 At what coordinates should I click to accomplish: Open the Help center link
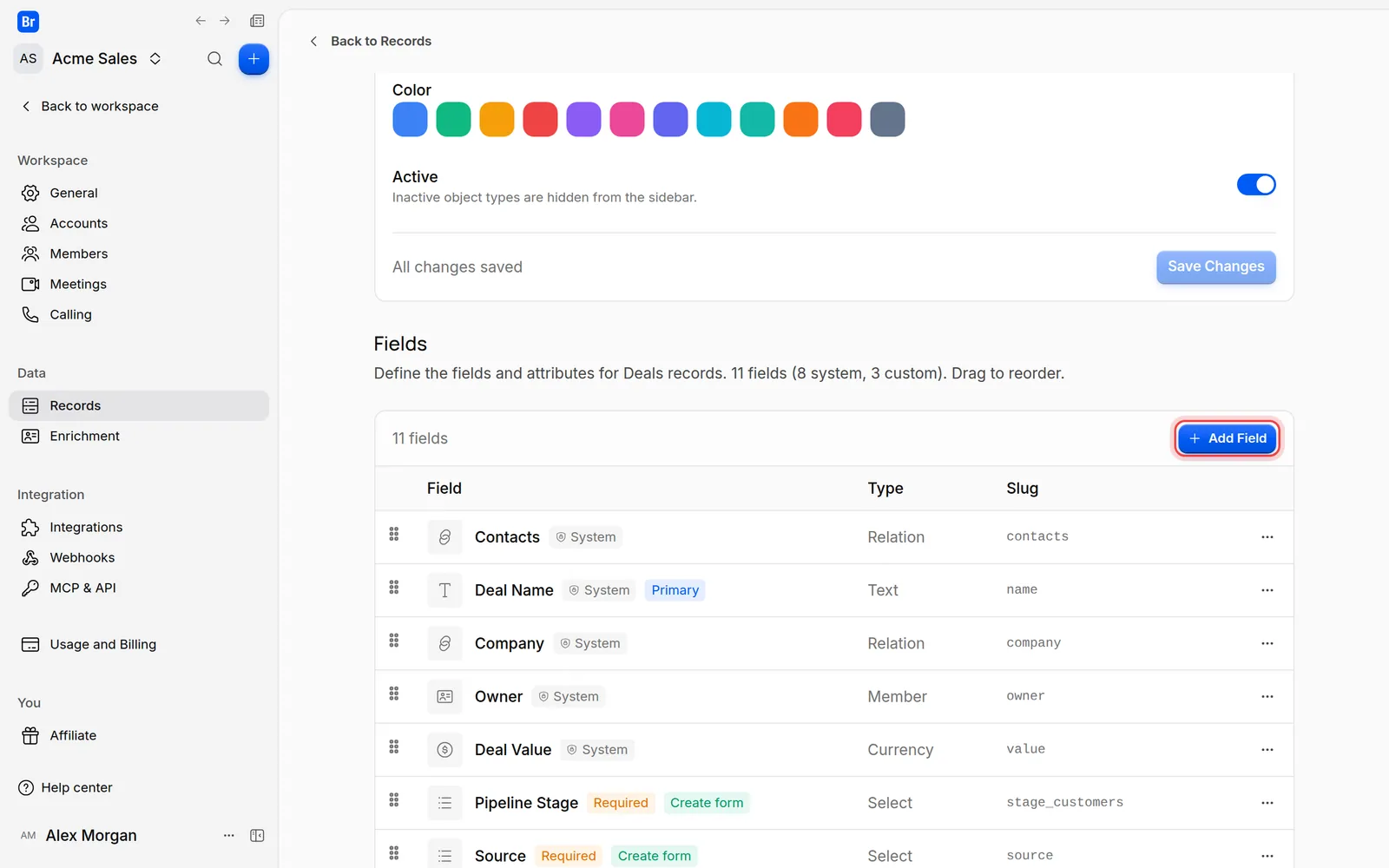click(66, 787)
